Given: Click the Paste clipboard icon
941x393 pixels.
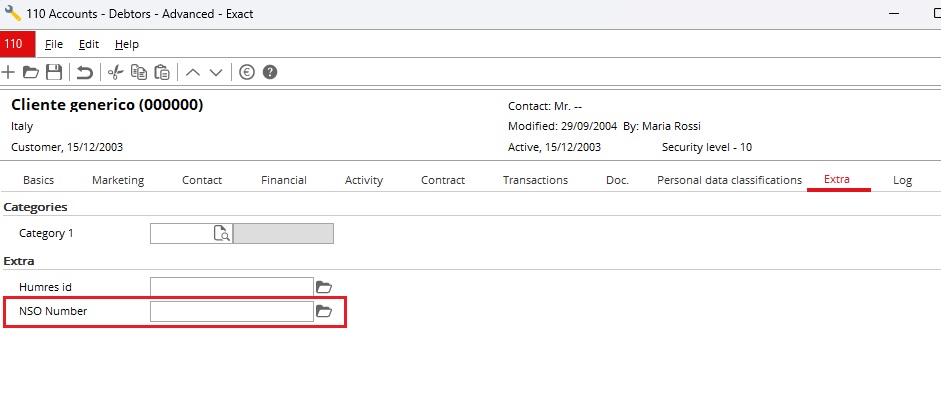Looking at the screenshot, I should point(162,73).
